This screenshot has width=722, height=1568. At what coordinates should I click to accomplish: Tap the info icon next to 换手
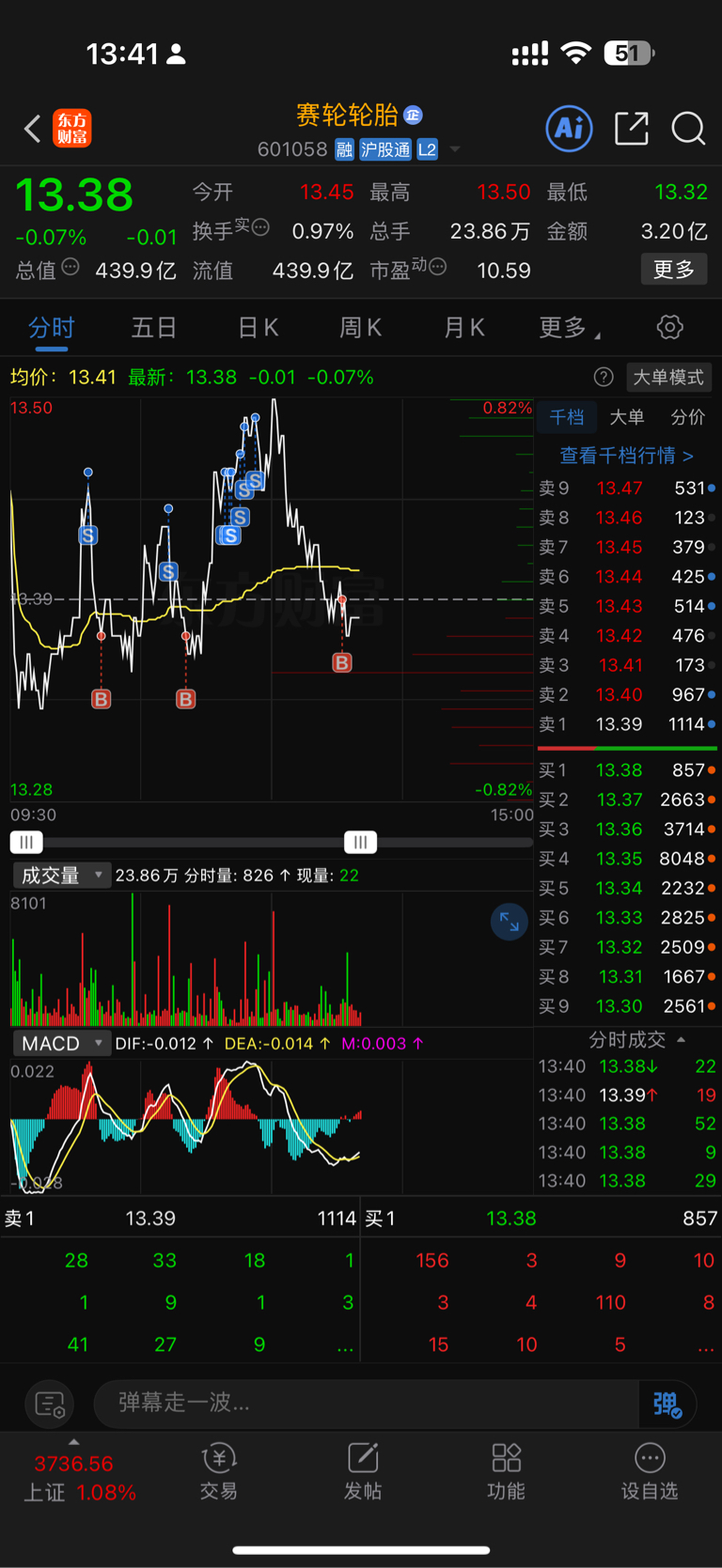coord(260,226)
